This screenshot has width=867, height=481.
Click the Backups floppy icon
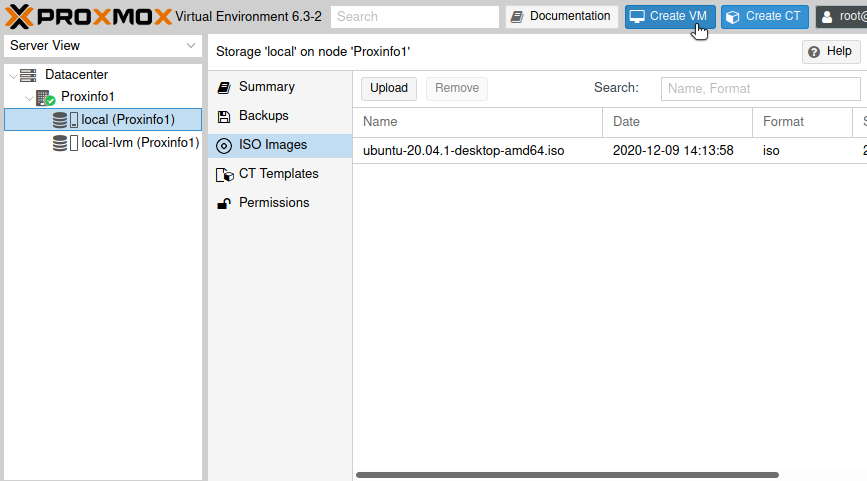coord(224,117)
